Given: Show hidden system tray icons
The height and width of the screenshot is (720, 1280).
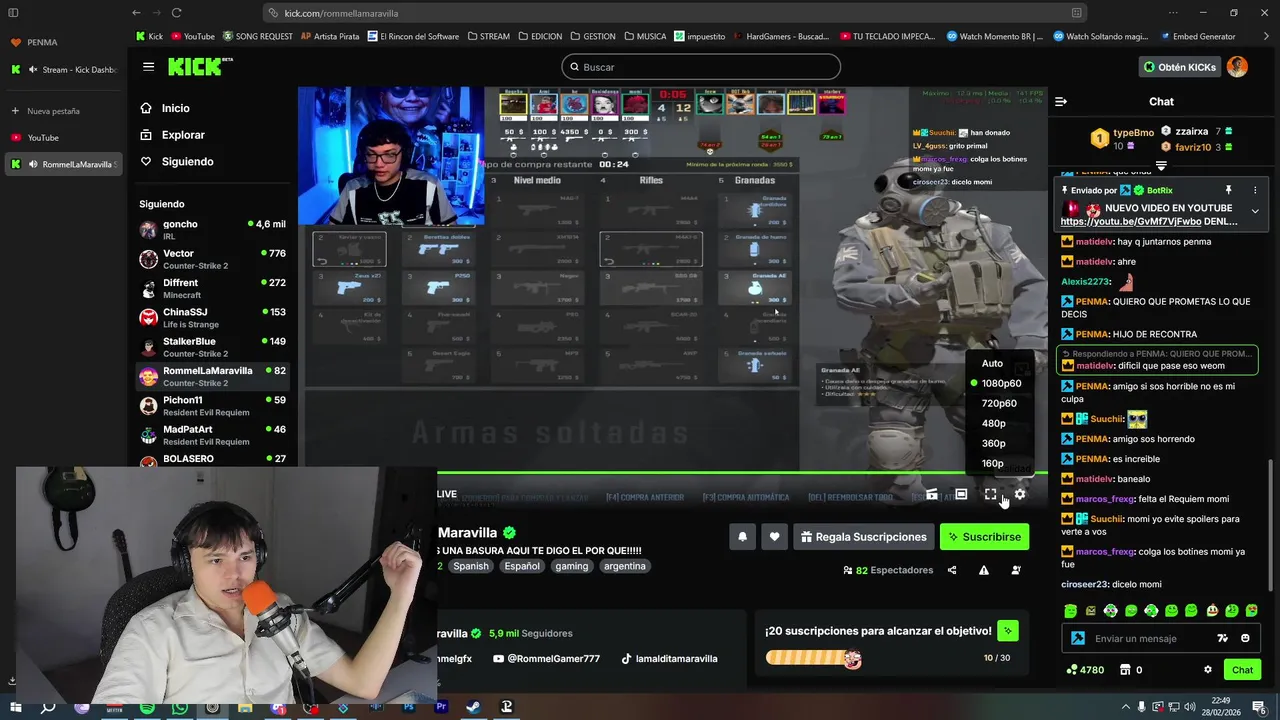Looking at the screenshot, I should coord(1125,707).
